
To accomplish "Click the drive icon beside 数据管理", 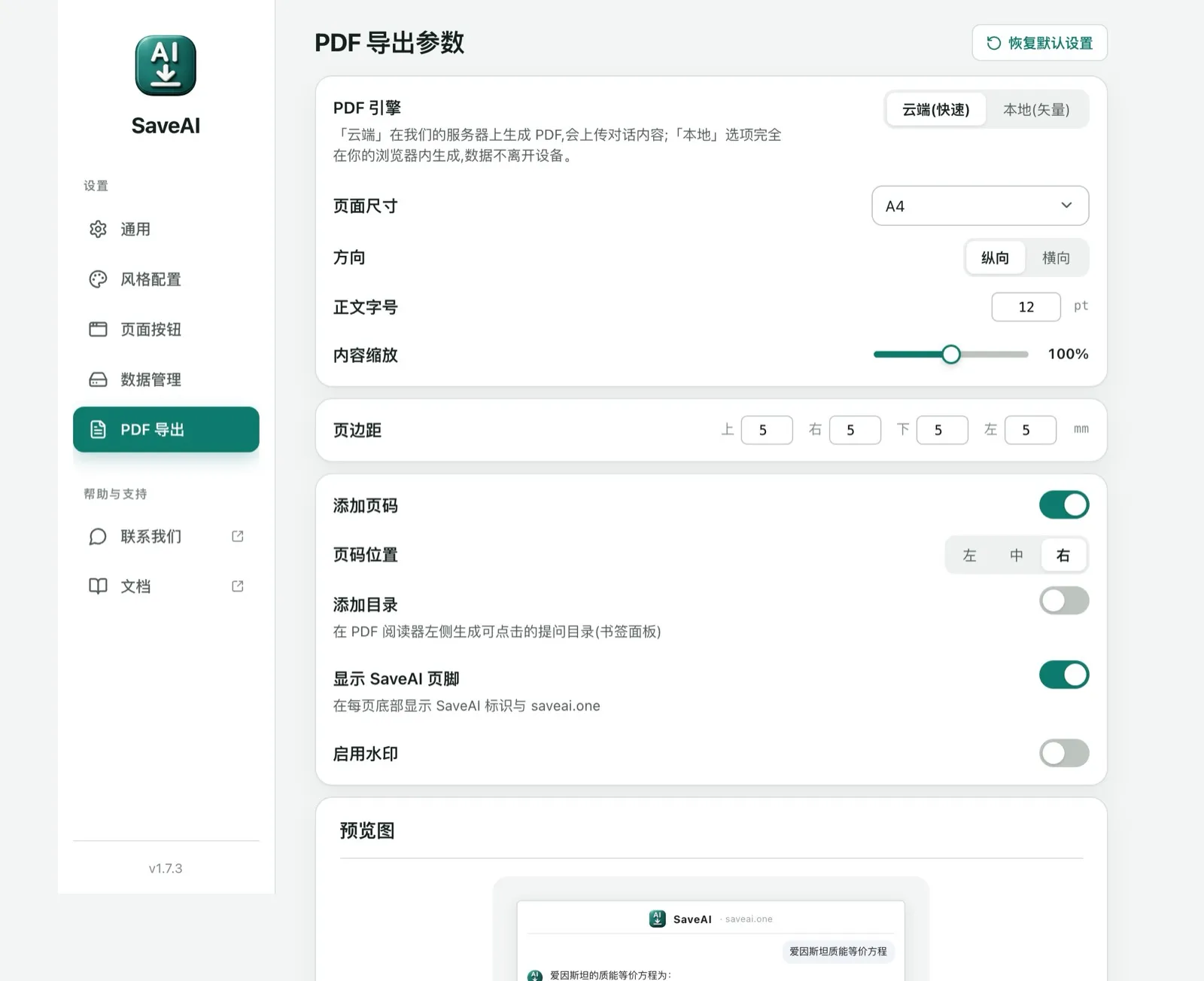I will pyautogui.click(x=98, y=379).
